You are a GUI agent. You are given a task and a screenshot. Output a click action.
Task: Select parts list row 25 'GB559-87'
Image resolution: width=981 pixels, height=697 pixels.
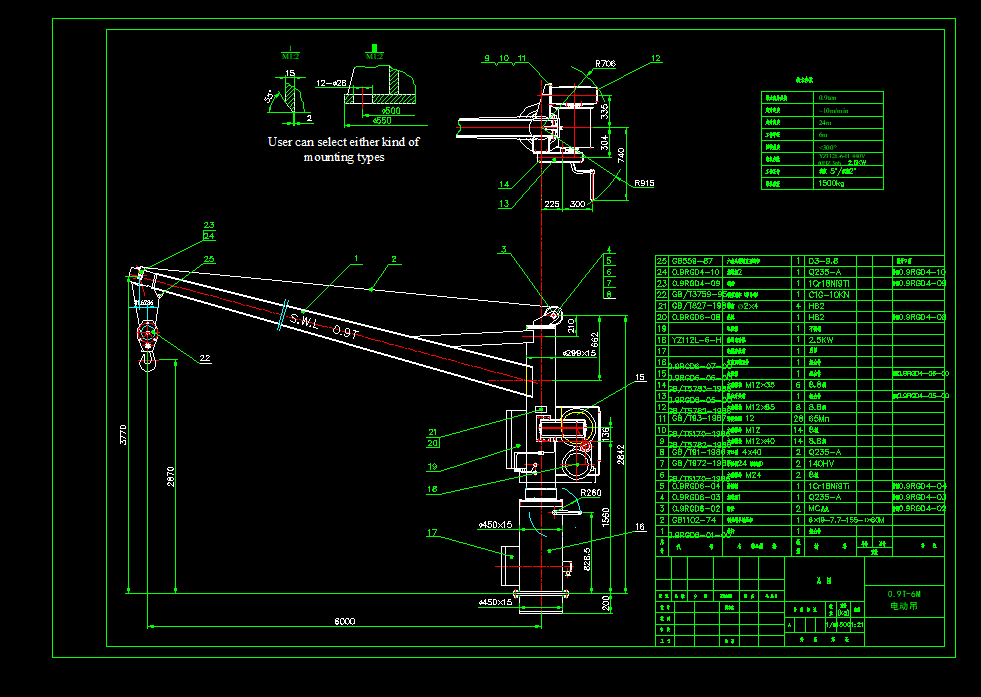pyautogui.click(x=690, y=259)
